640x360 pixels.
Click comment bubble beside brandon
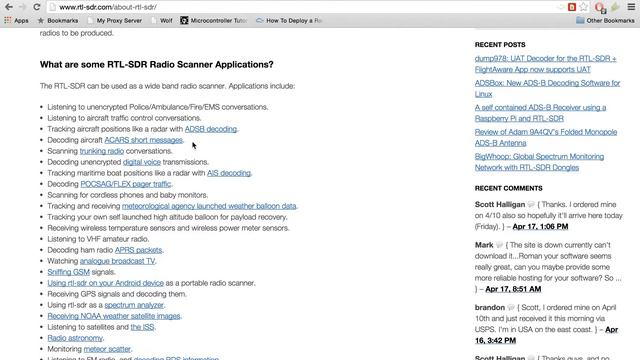[511, 307]
